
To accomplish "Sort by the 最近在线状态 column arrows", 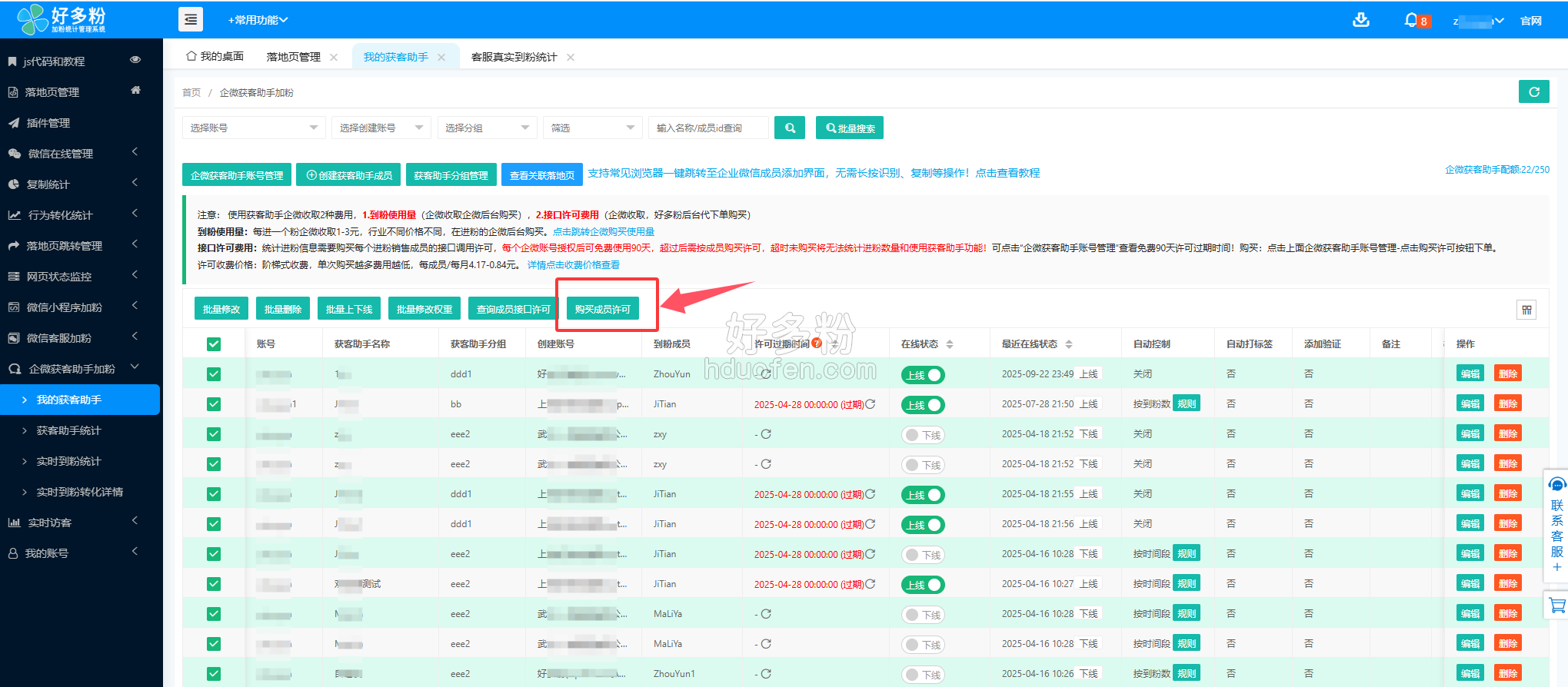I will point(1069,344).
